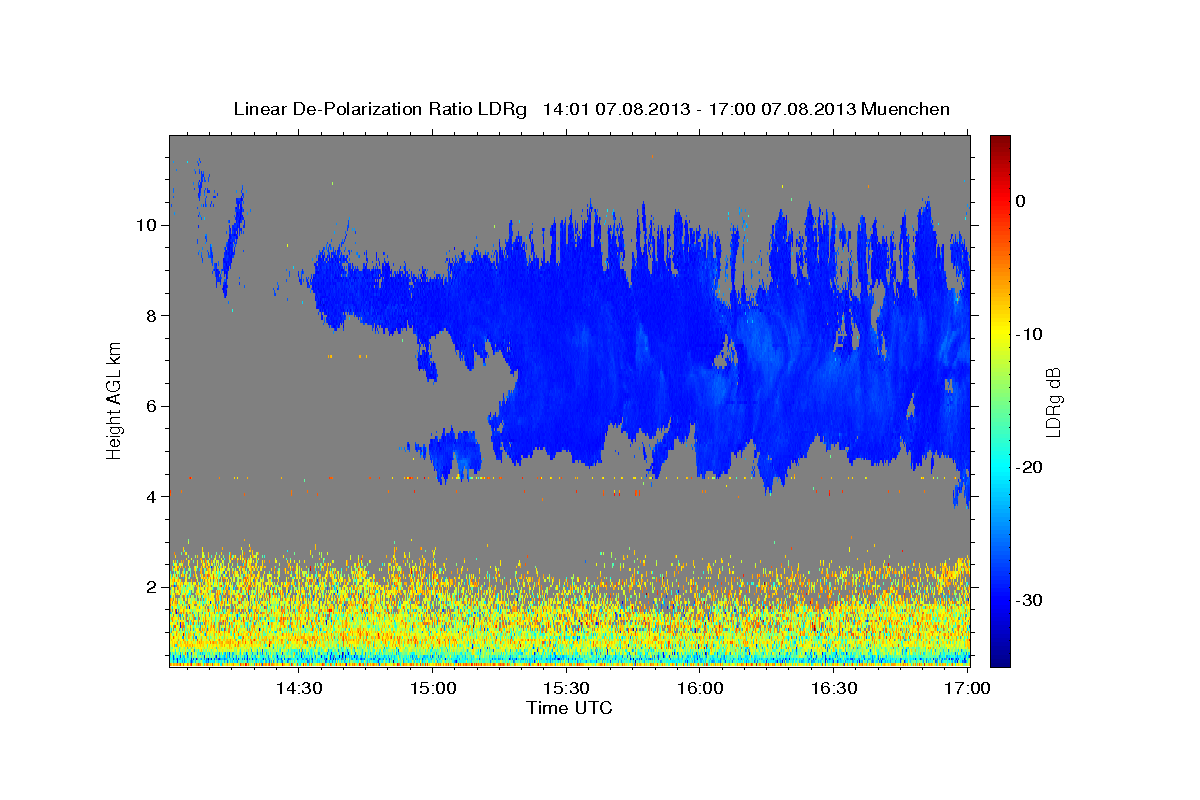Click the height axis value '10'
The image size is (1200, 800).
148,224
